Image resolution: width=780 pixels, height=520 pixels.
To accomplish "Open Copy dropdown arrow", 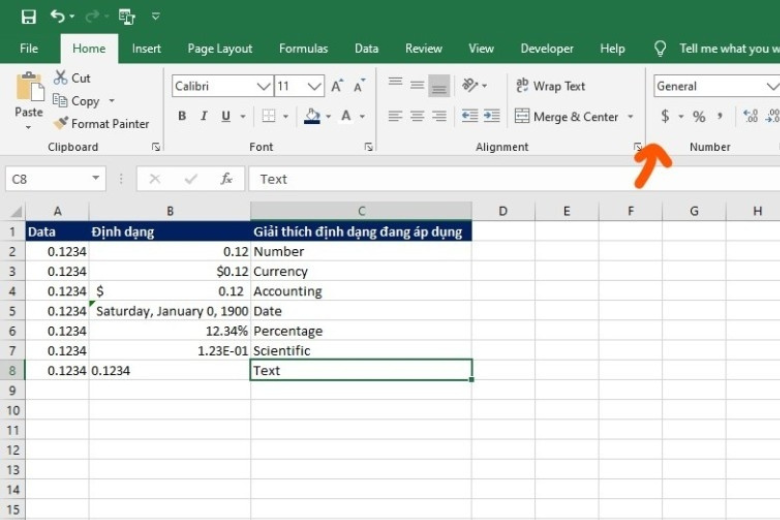I will 112,101.
